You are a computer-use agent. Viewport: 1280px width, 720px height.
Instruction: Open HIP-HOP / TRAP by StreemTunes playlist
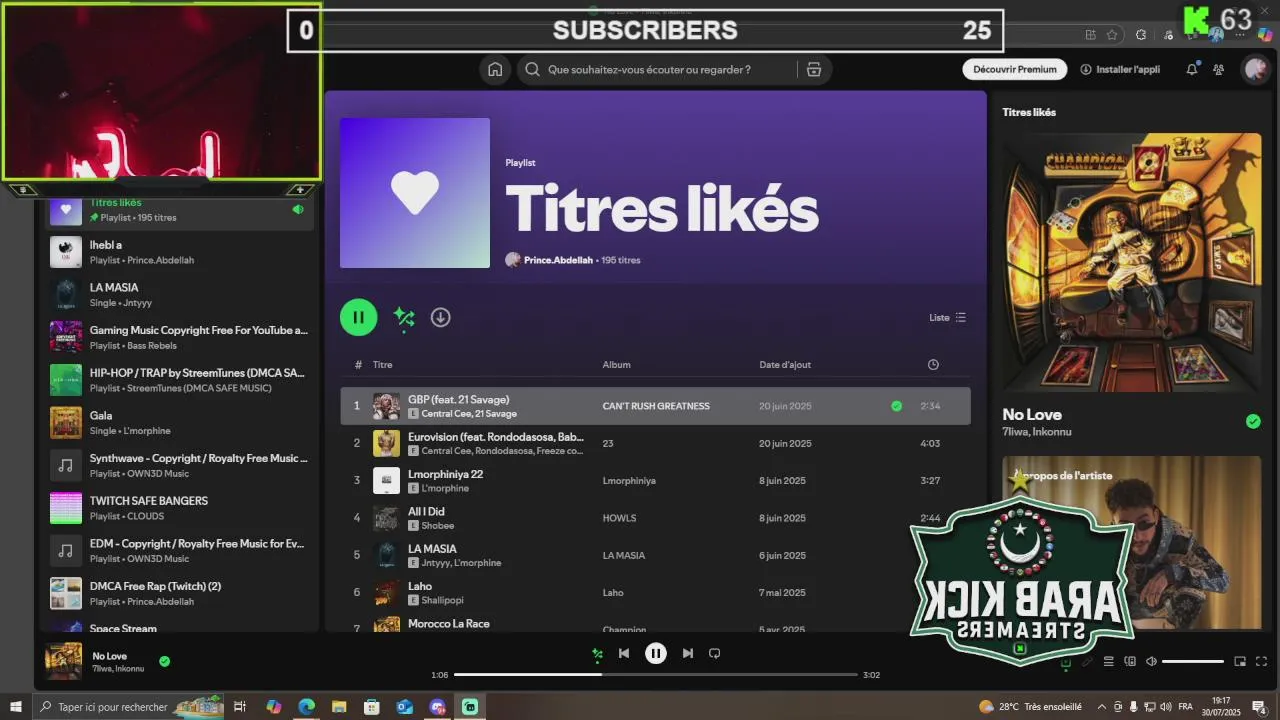click(x=180, y=380)
